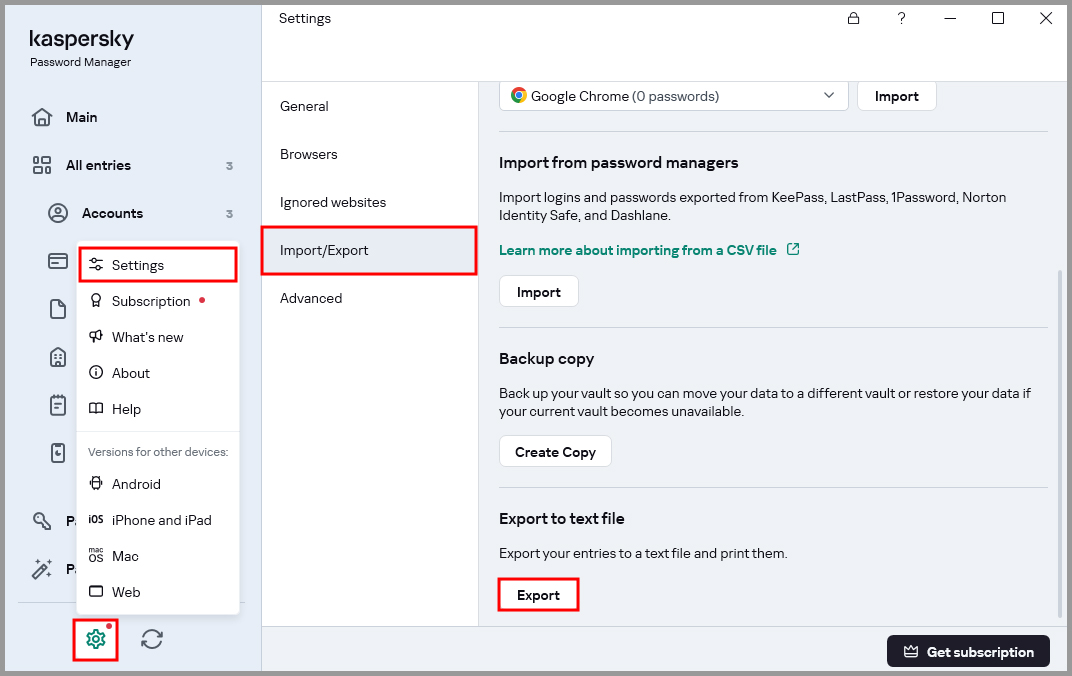Select About menu entry
Viewport: 1072px width, 676px height.
point(158,373)
